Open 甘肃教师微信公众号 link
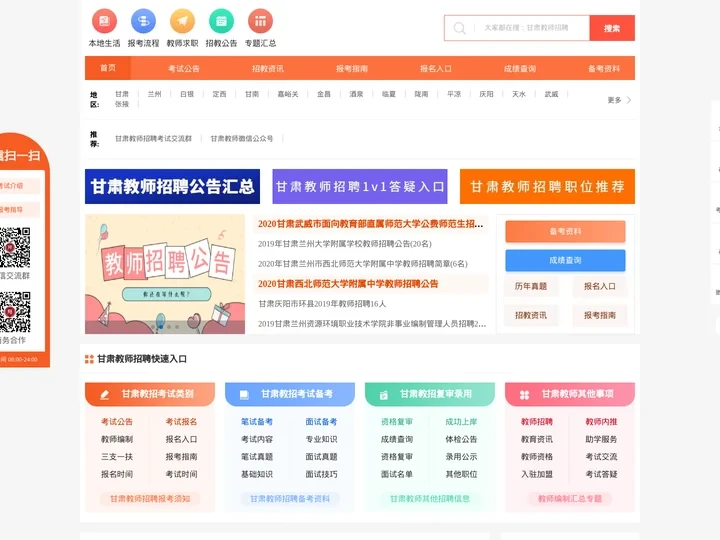Screen dimensions: 720x540 [x=242, y=138]
